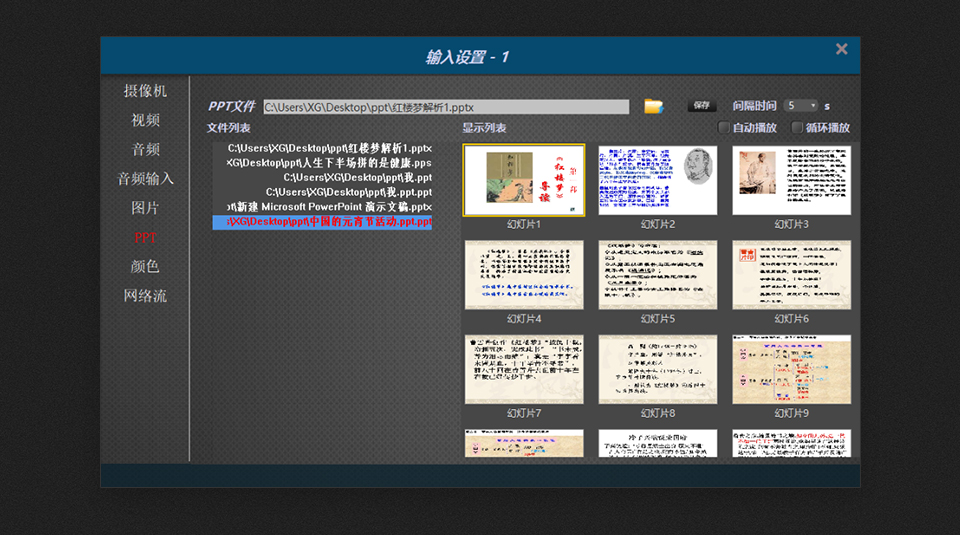
Task: Select thumbnail 幻灯片2
Action: (658, 180)
